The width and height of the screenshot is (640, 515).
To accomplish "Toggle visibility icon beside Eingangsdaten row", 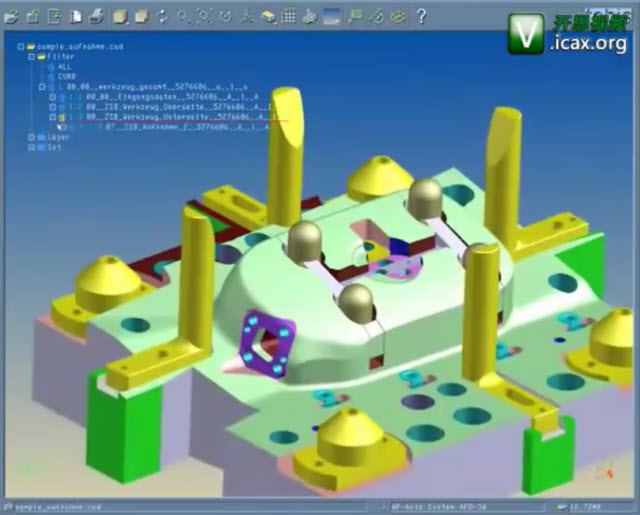I will click(x=62, y=98).
